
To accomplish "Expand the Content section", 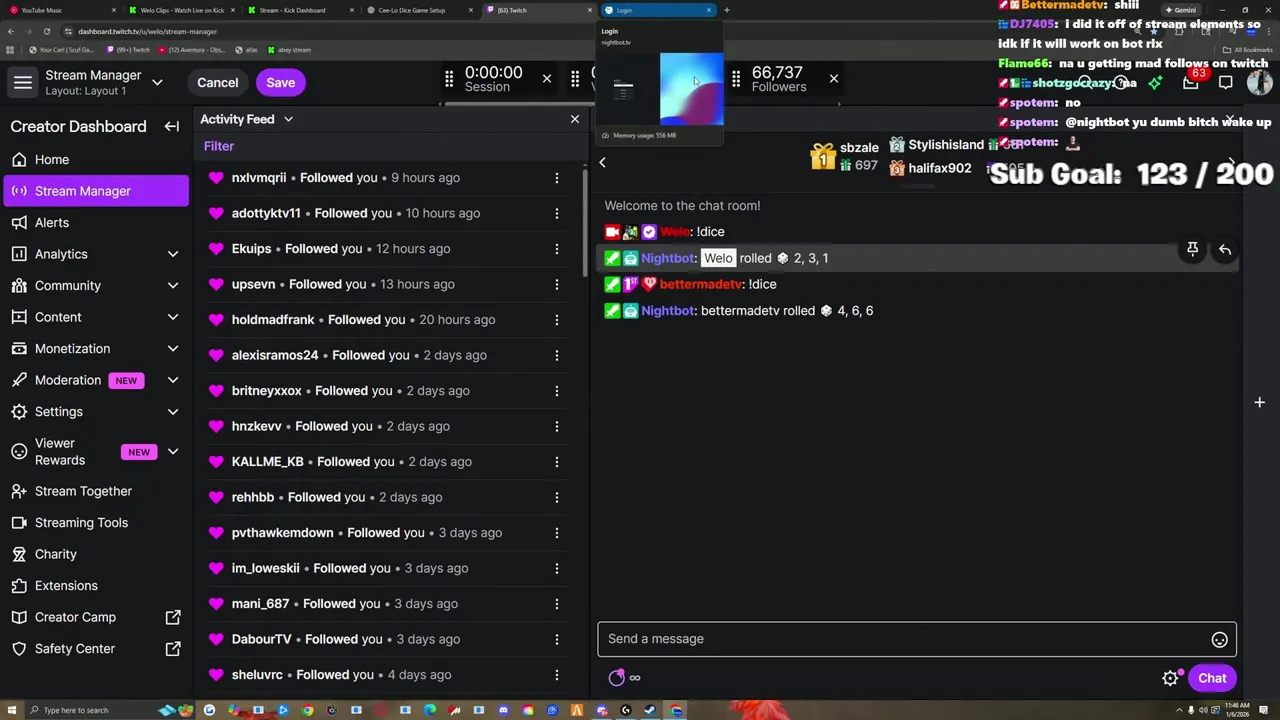I will [x=173, y=317].
